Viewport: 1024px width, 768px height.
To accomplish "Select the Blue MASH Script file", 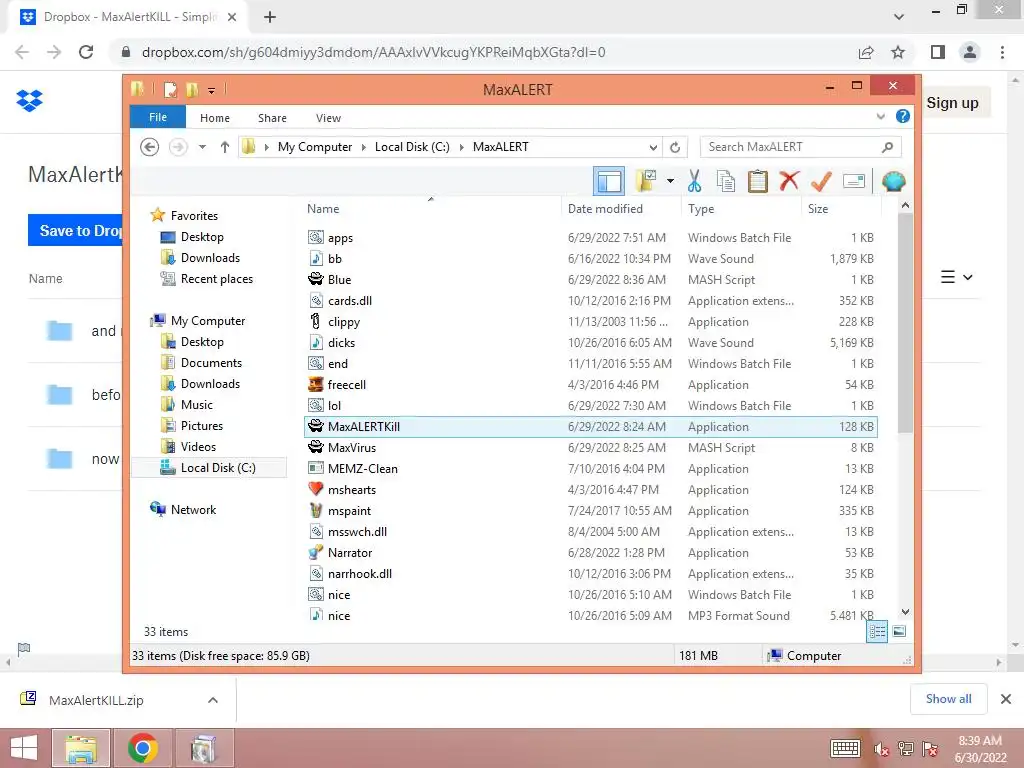I will pos(591,280).
